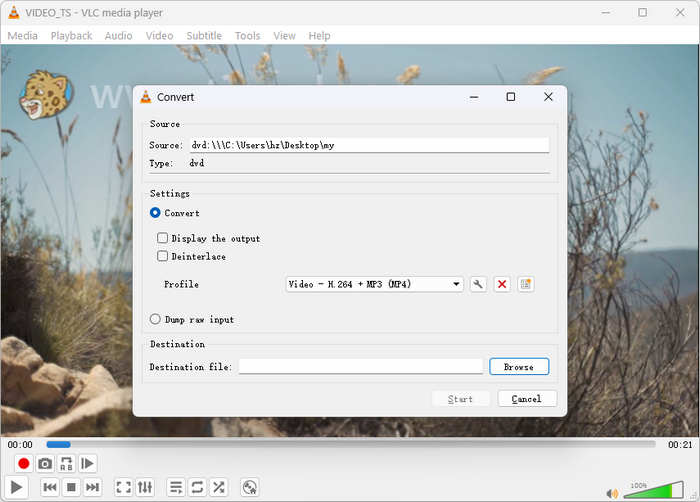Viewport: 700px width, 502px height.
Task: Click the Destination file input field
Action: [x=361, y=367]
